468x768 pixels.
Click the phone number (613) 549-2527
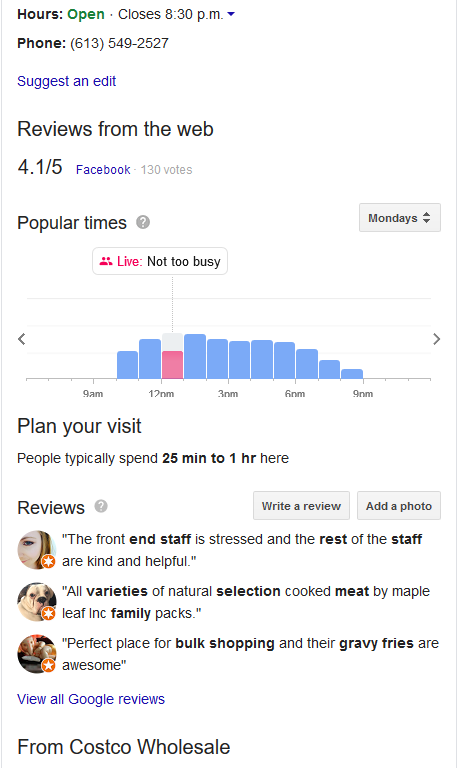(x=120, y=43)
